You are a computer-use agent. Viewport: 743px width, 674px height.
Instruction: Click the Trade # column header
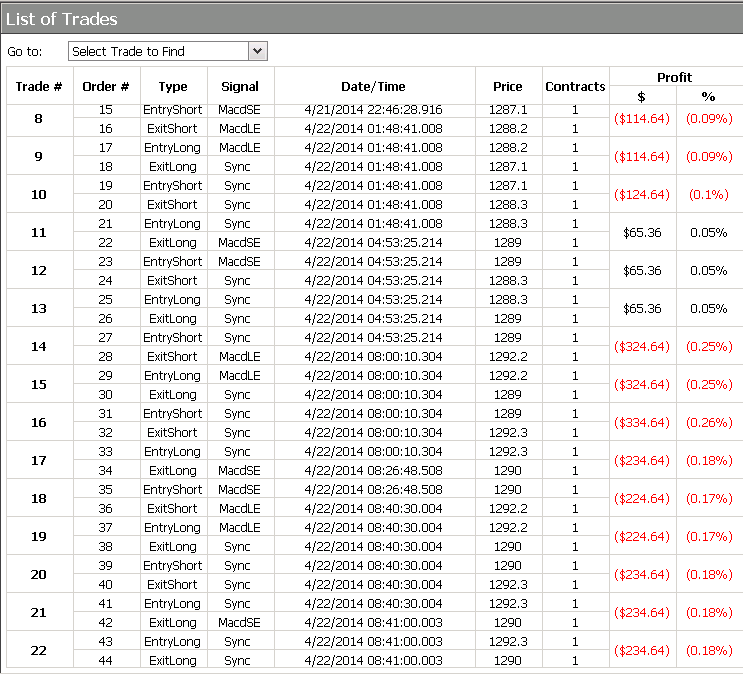point(39,86)
